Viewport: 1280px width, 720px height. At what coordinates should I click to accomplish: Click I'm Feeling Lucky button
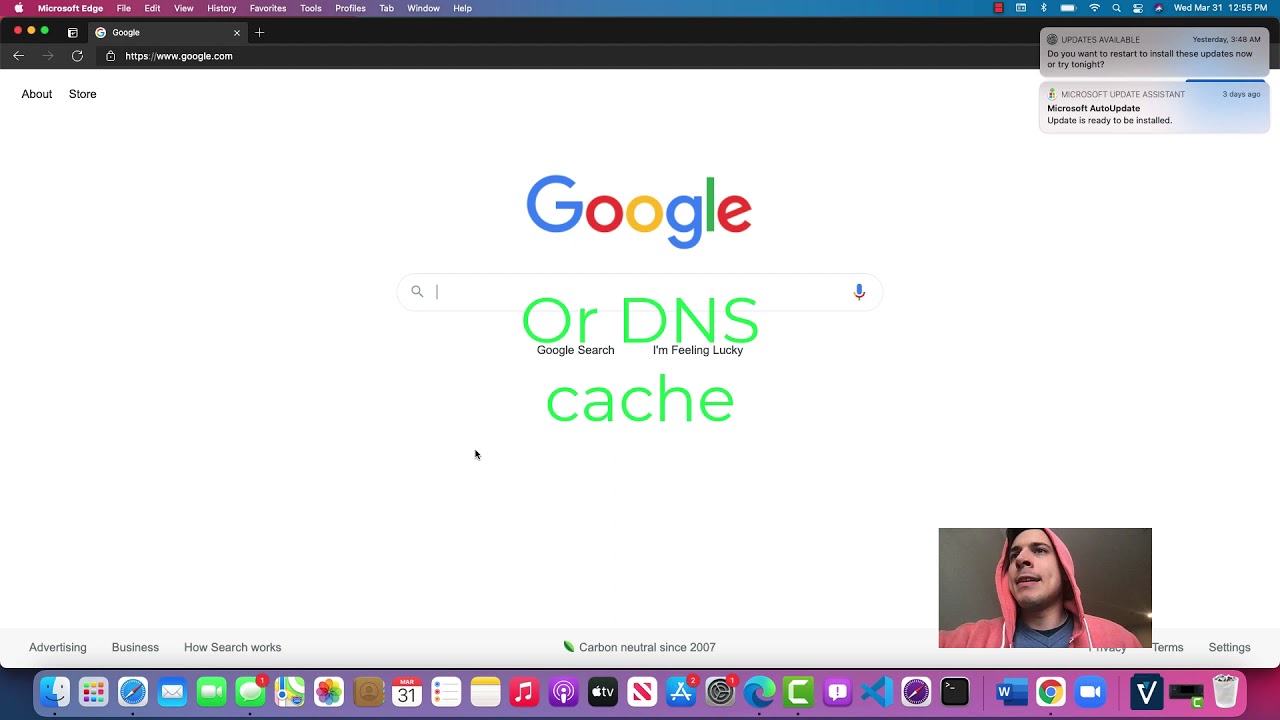pyautogui.click(x=698, y=350)
